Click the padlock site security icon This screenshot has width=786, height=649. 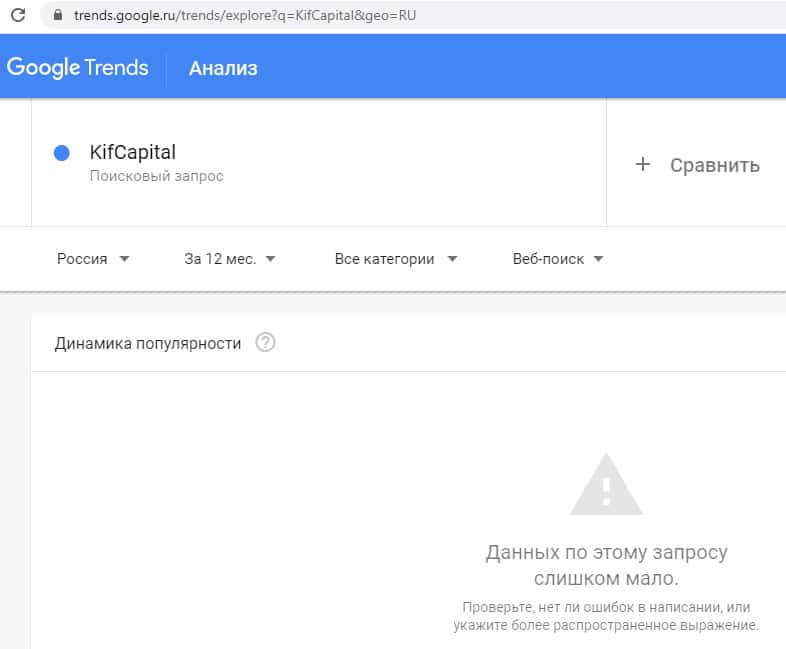(x=57, y=16)
